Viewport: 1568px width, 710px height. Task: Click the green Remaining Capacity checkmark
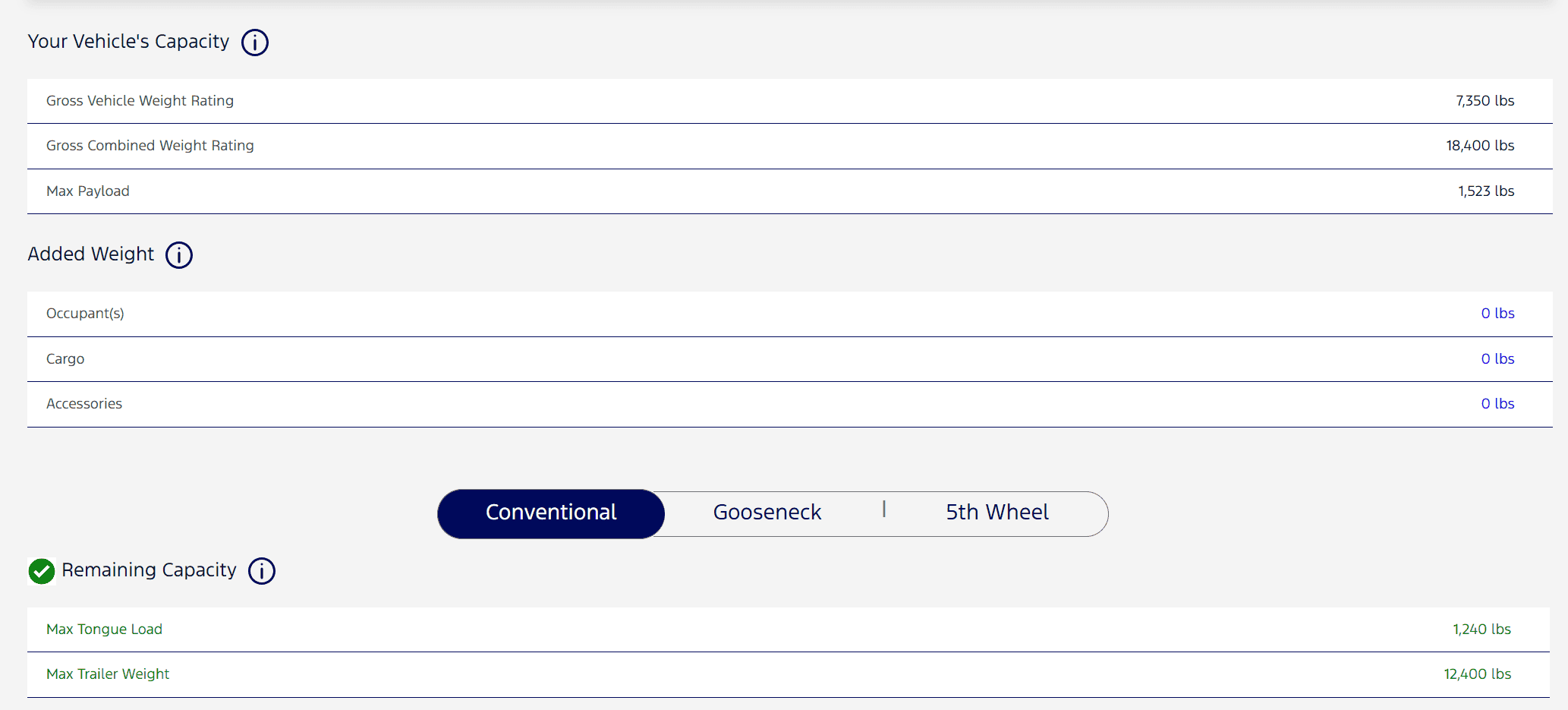point(42,571)
